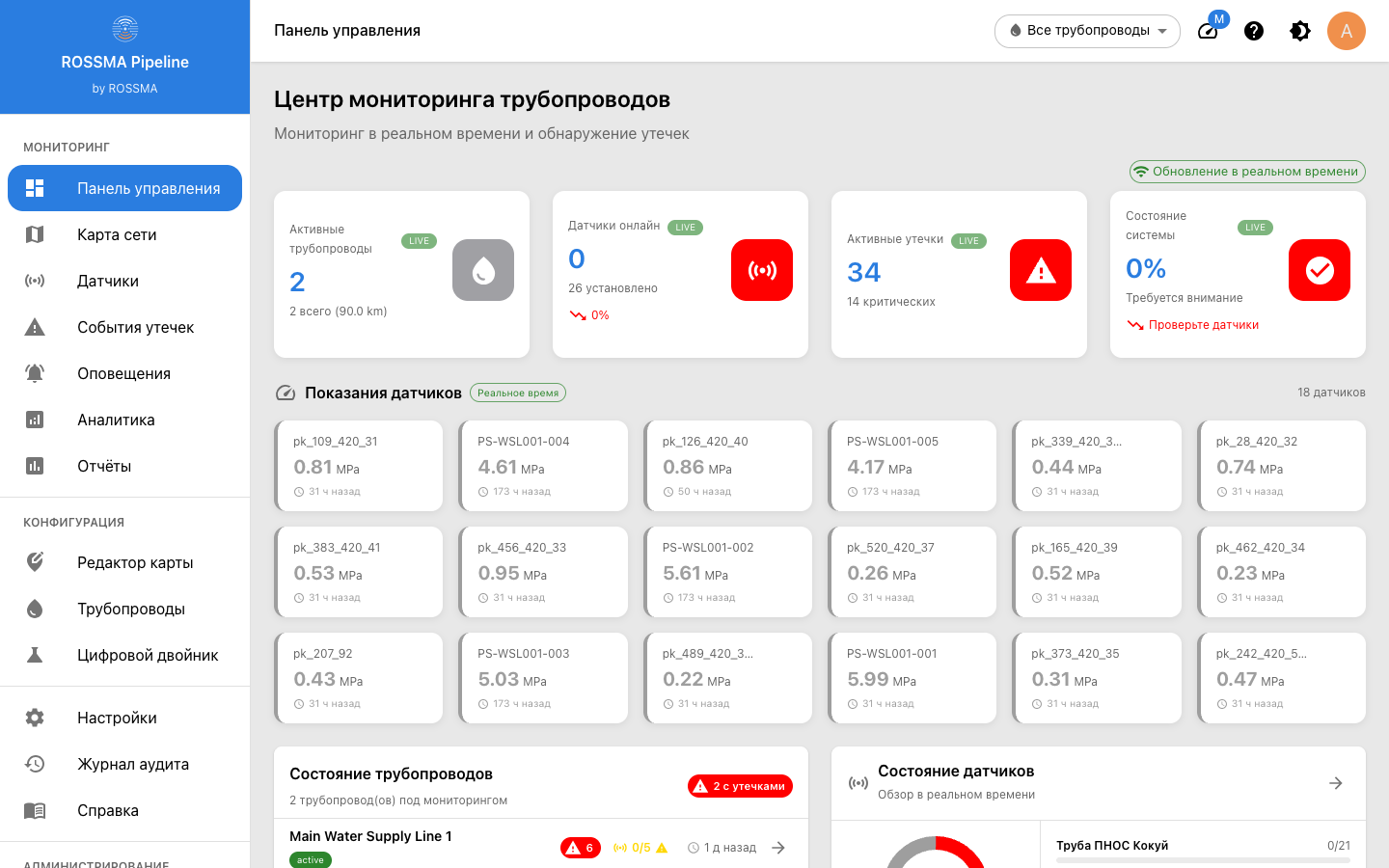Click the pk_109_420_31 sensor card
This screenshot has height=868, width=1389.
pyautogui.click(x=359, y=466)
